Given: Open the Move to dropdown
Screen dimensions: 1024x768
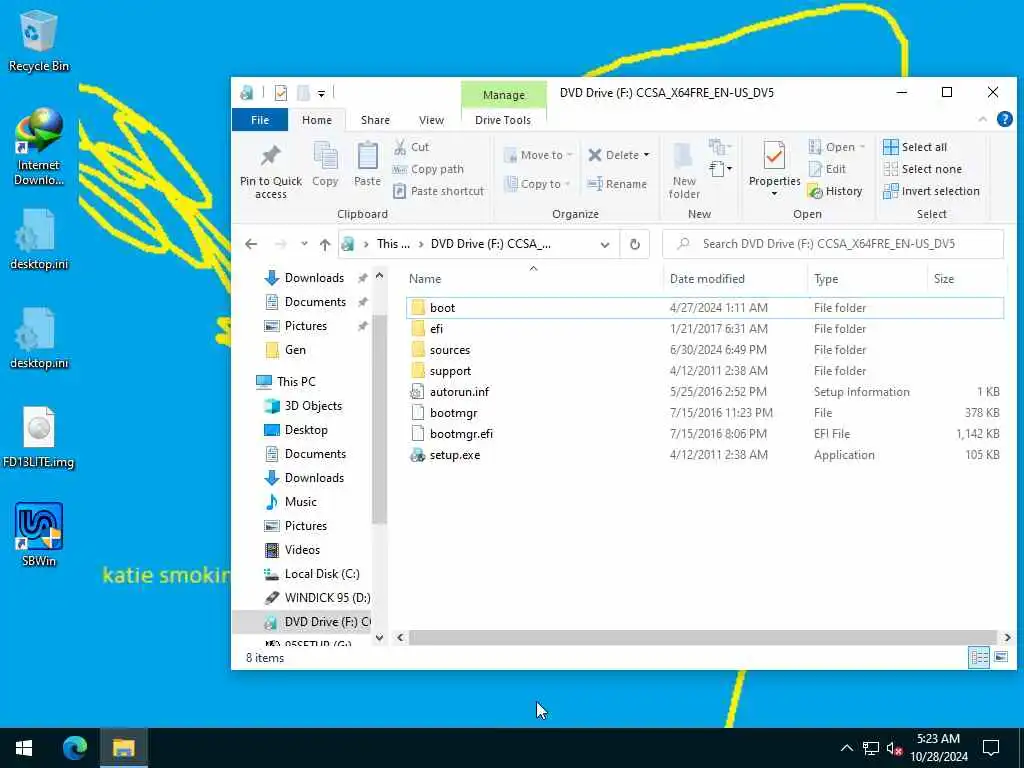Looking at the screenshot, I should pos(538,155).
